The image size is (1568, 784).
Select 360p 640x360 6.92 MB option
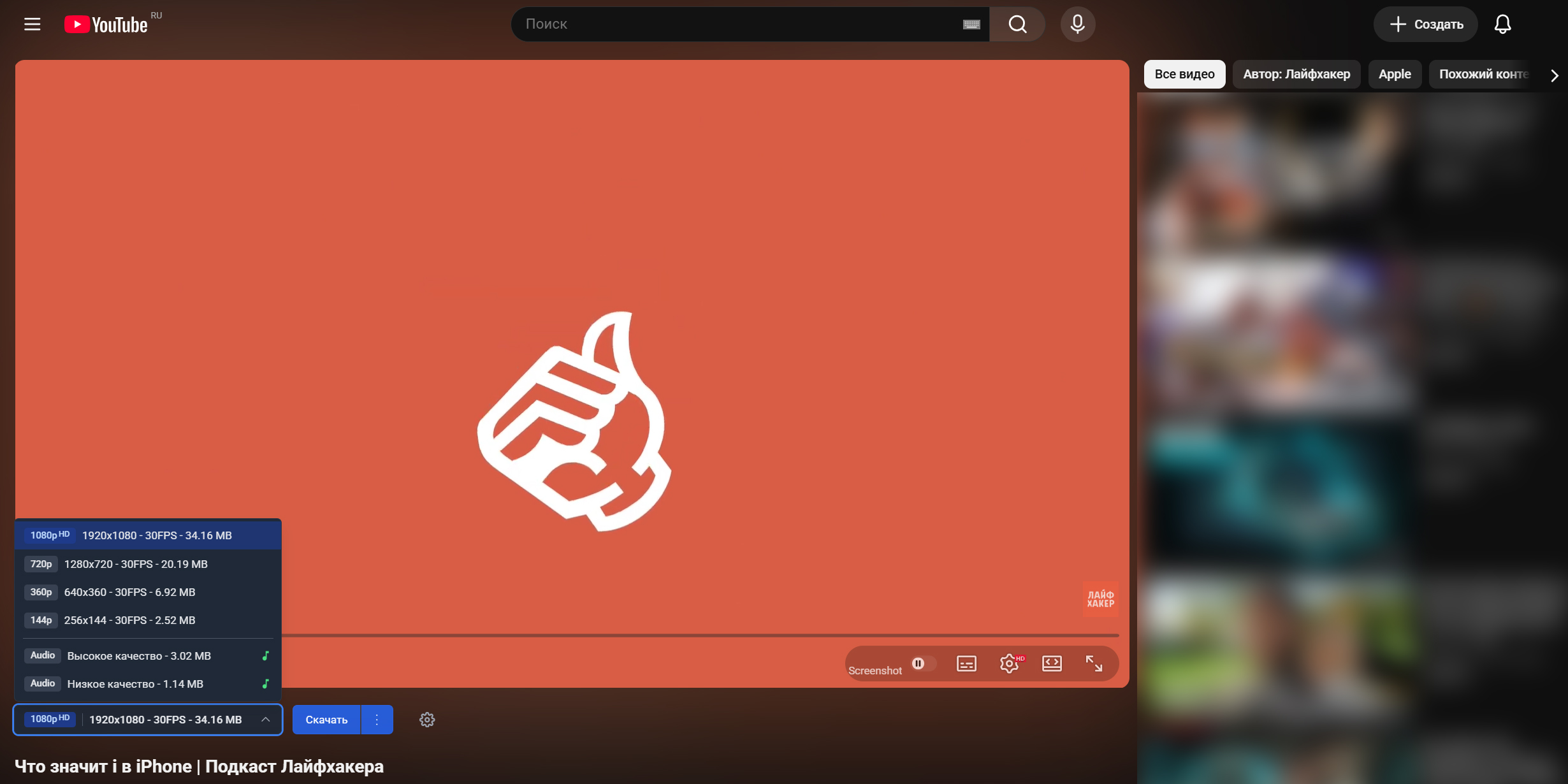point(148,592)
